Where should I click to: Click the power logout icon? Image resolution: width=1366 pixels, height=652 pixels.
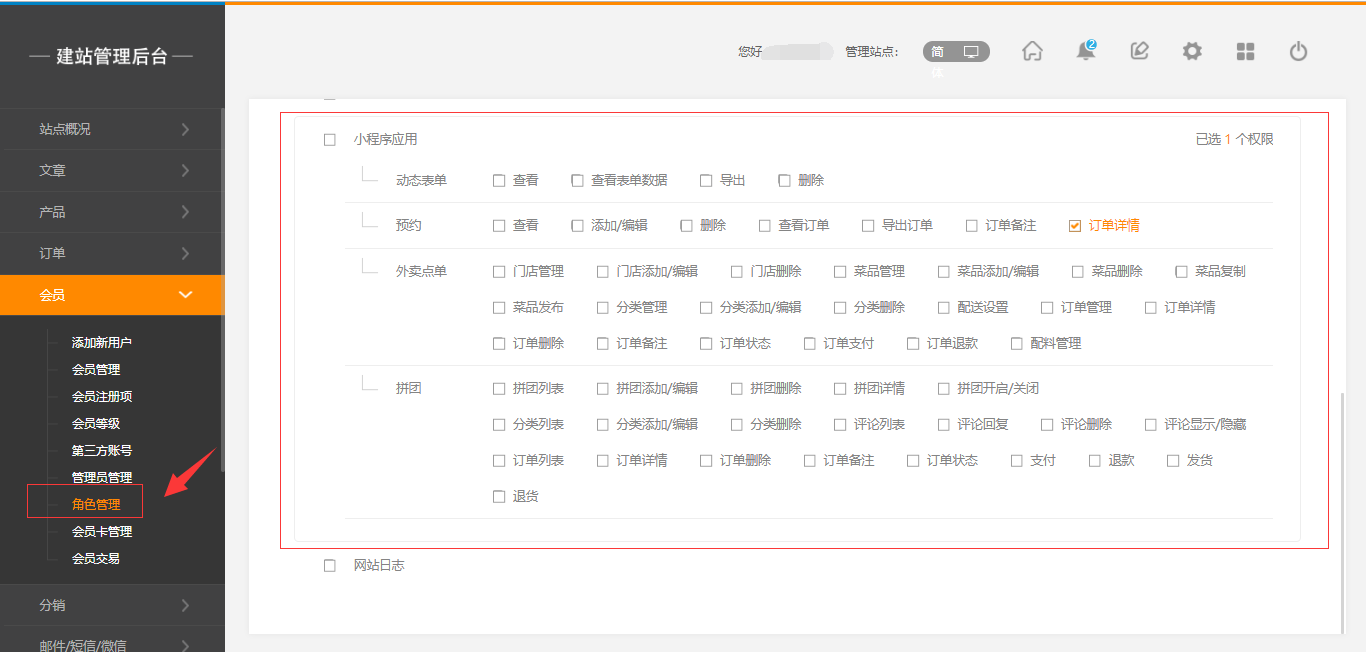1298,51
